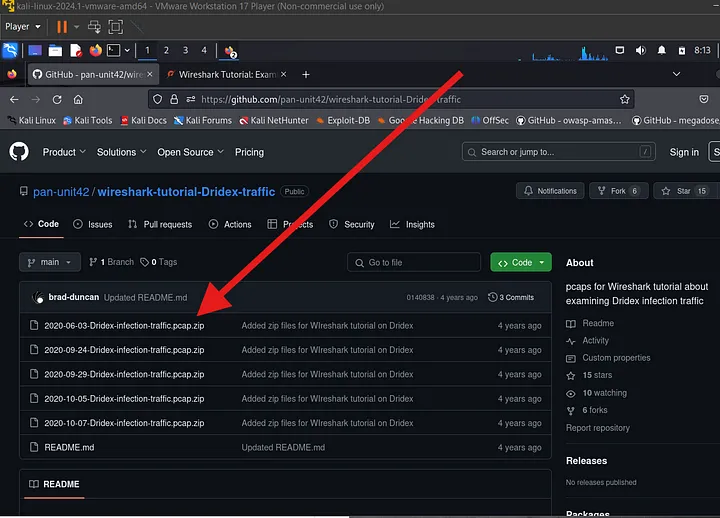Open the file manager icon in panel
The image size is (720, 518).
(x=55, y=50)
